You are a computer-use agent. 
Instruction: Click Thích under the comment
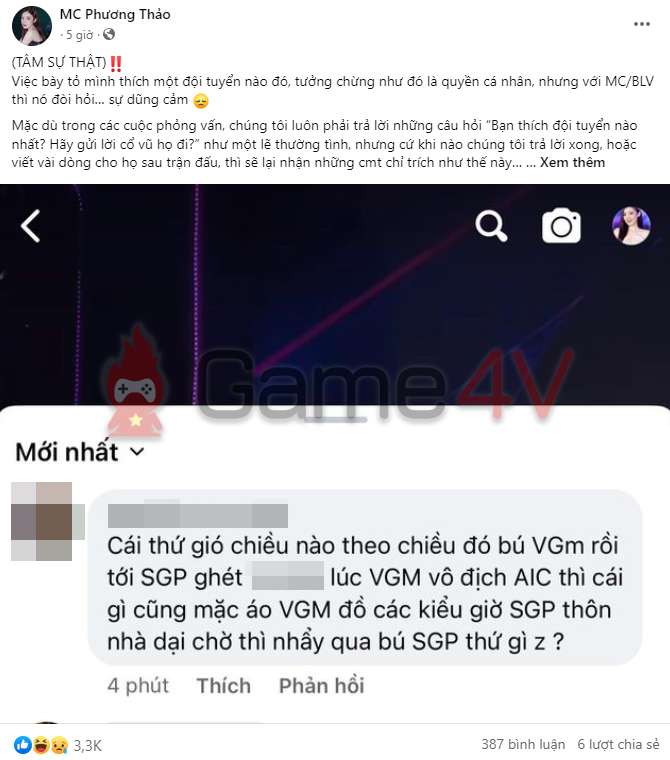[x=223, y=686]
